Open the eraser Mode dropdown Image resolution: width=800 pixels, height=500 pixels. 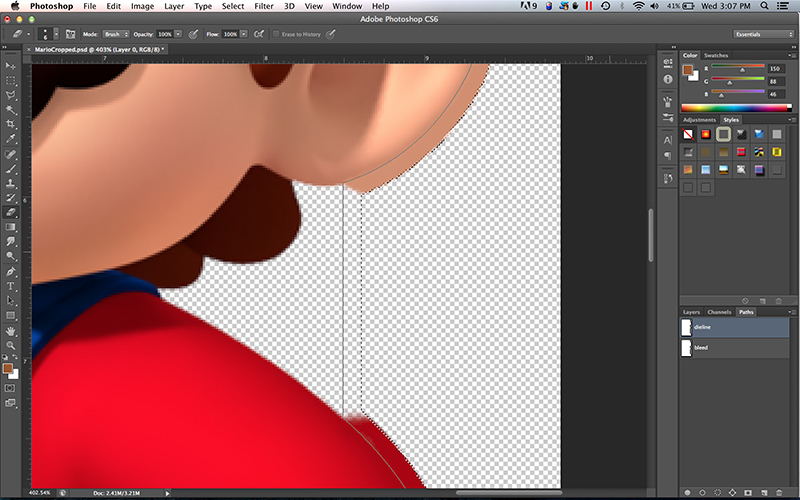(x=116, y=34)
